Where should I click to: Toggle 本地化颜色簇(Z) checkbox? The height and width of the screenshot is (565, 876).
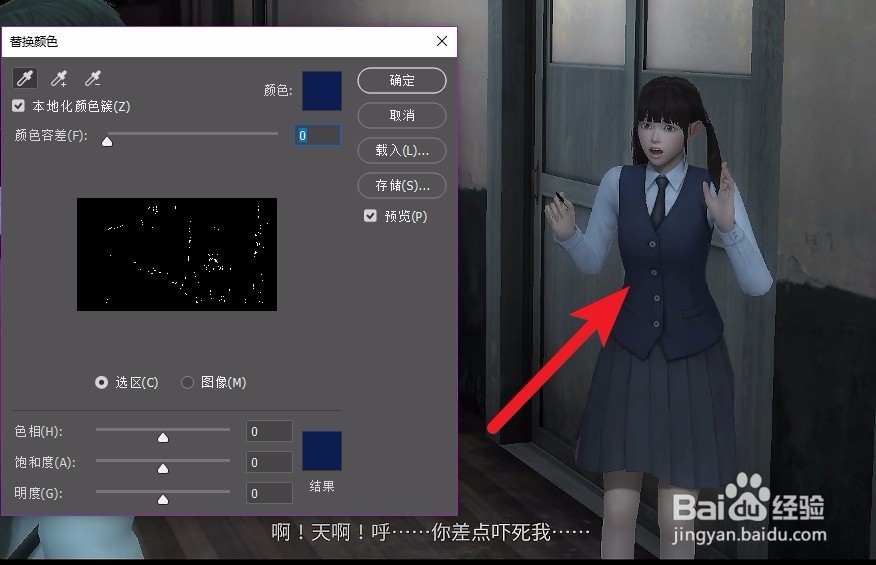point(18,106)
